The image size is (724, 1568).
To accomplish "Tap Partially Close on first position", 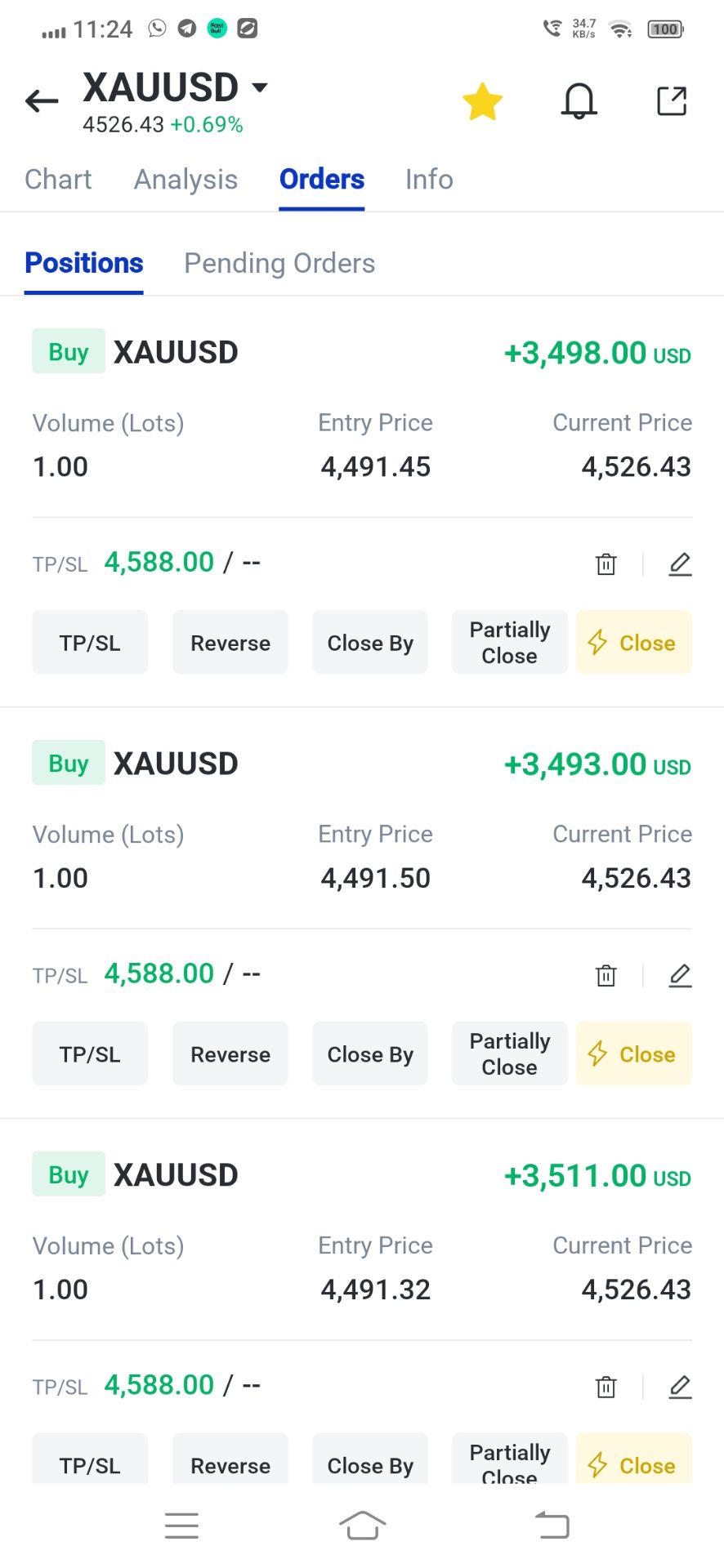I will pyautogui.click(x=509, y=643).
